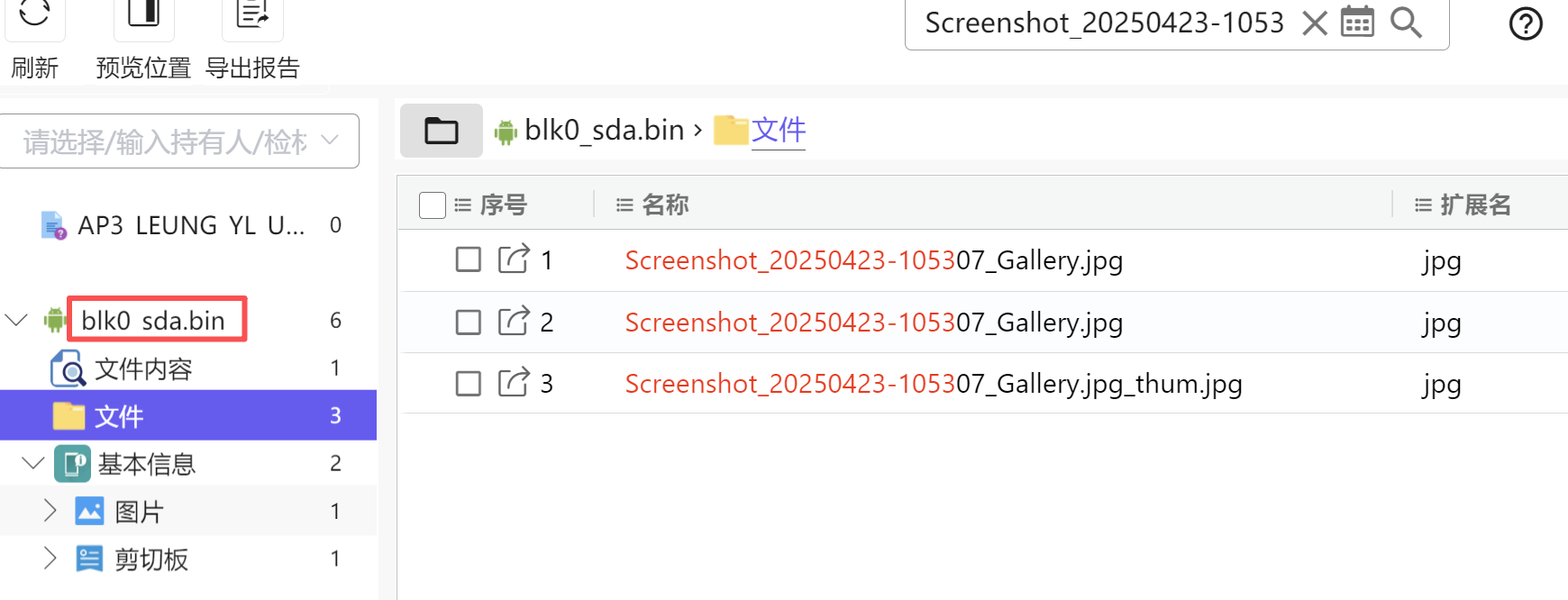
Task: Collapse the blk0_sda.bin tree node
Action: pos(17,320)
